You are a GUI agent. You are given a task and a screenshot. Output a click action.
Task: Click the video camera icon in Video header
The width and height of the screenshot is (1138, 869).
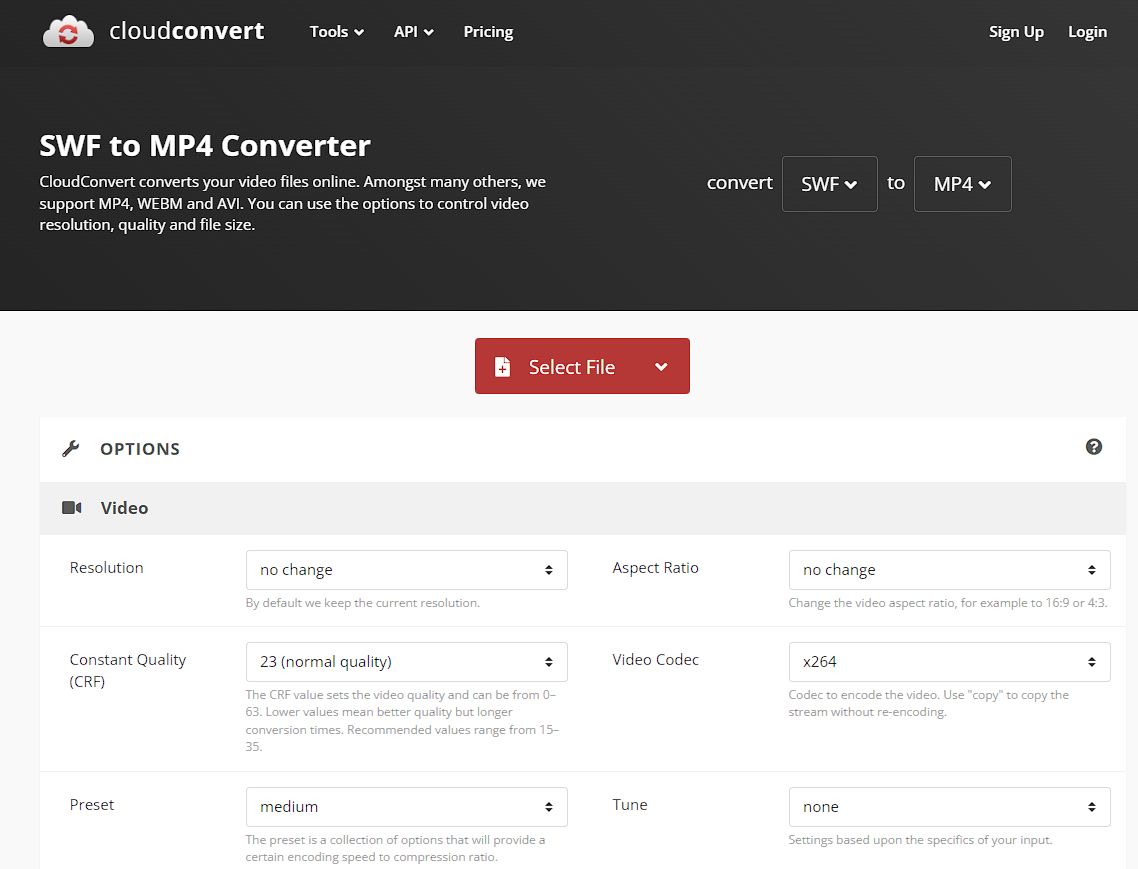[x=72, y=507]
